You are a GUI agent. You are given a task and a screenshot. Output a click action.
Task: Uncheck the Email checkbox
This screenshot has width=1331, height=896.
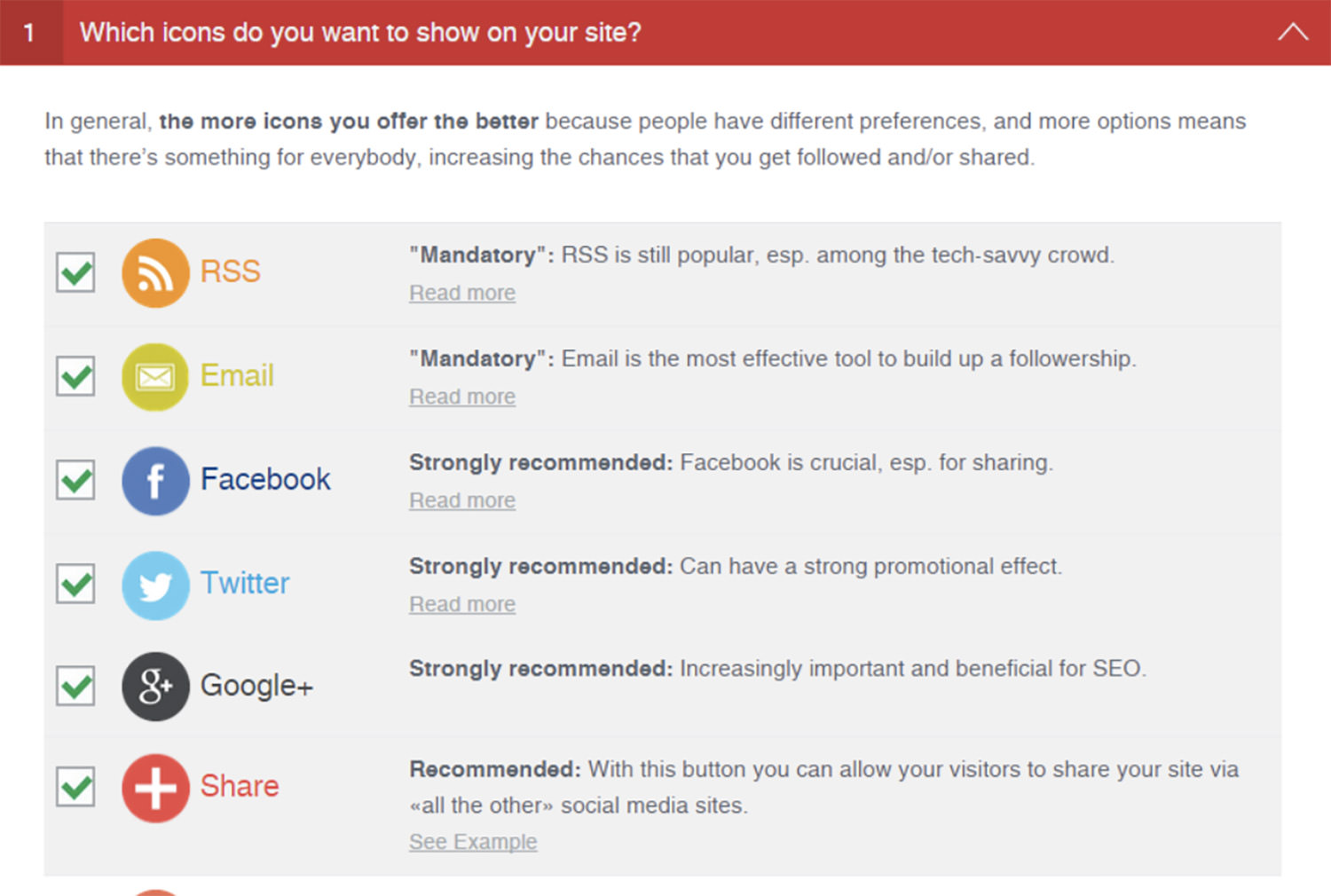point(76,377)
